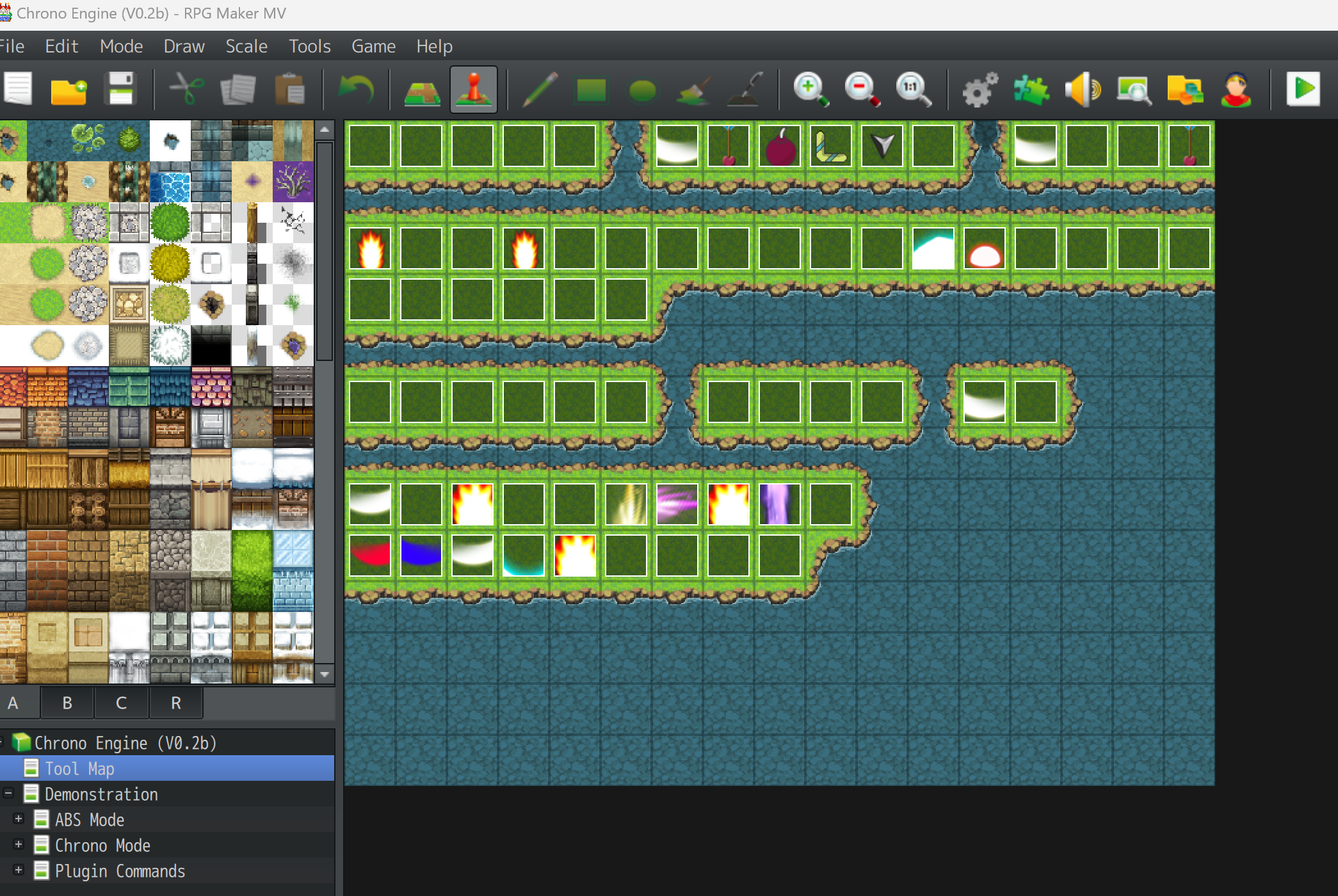Image resolution: width=1338 pixels, height=896 pixels.
Task: Select the Tool Map entry
Action: click(79, 769)
